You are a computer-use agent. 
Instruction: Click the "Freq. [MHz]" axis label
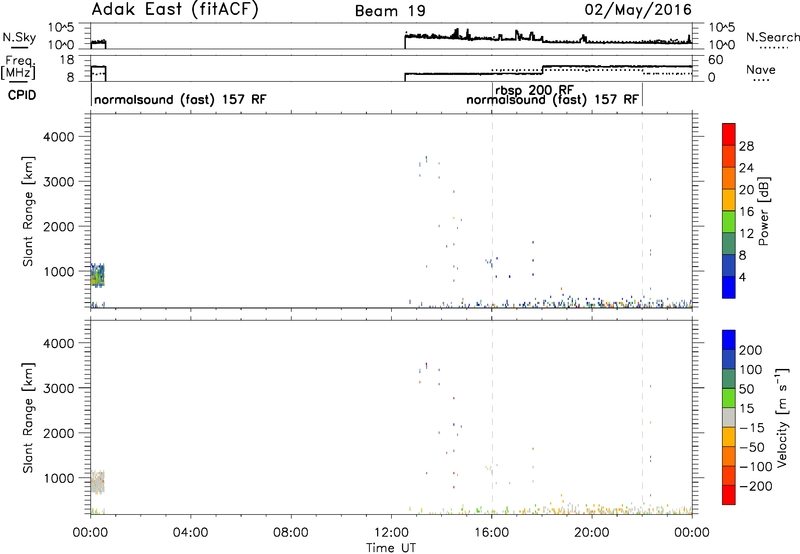point(18,67)
